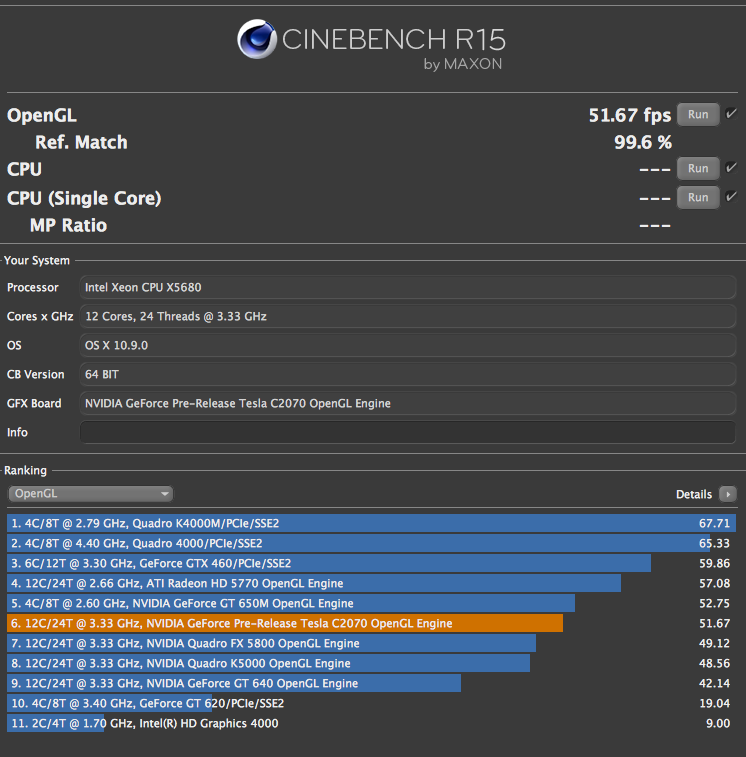This screenshot has height=757, width=746.
Task: Toggle the CPU Single Core checkbox
Action: (731, 196)
